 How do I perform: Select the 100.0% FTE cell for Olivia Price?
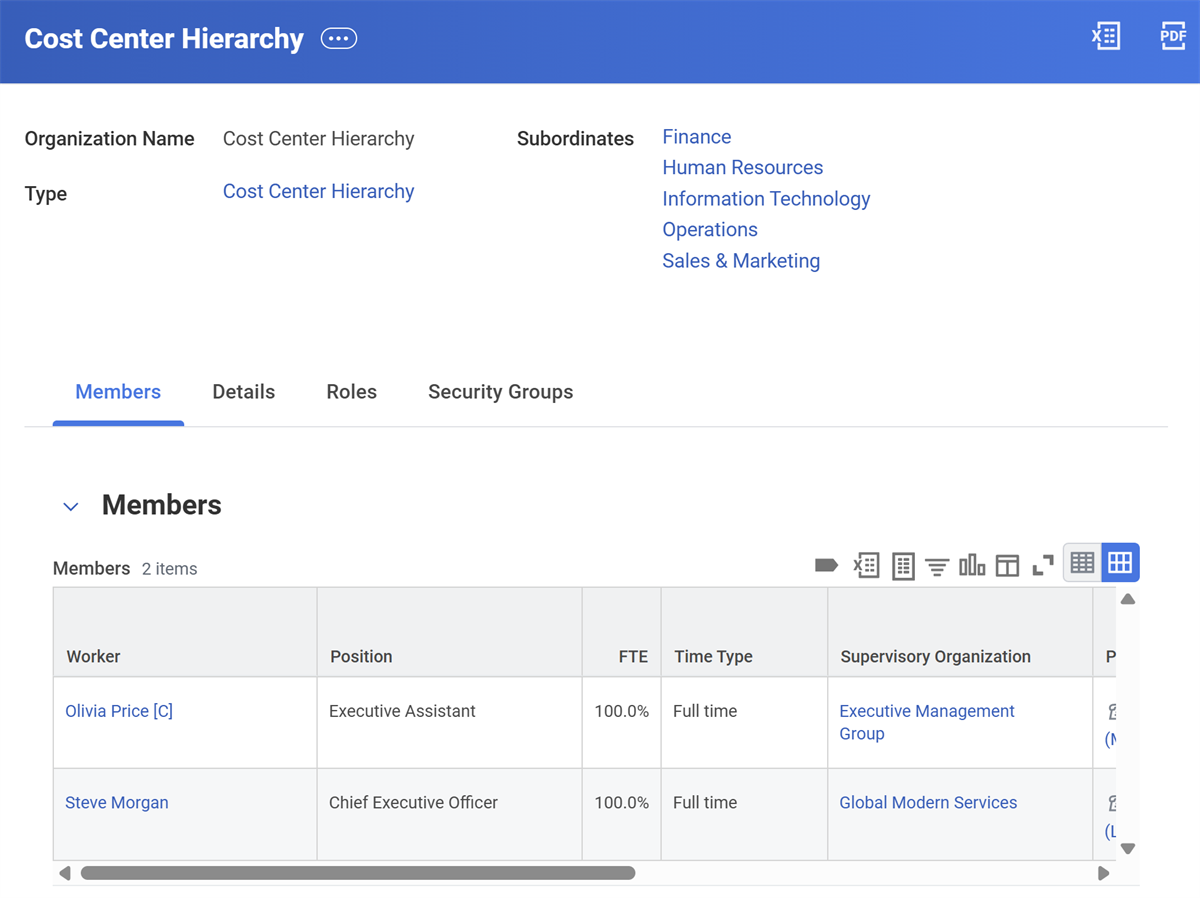tap(622, 723)
